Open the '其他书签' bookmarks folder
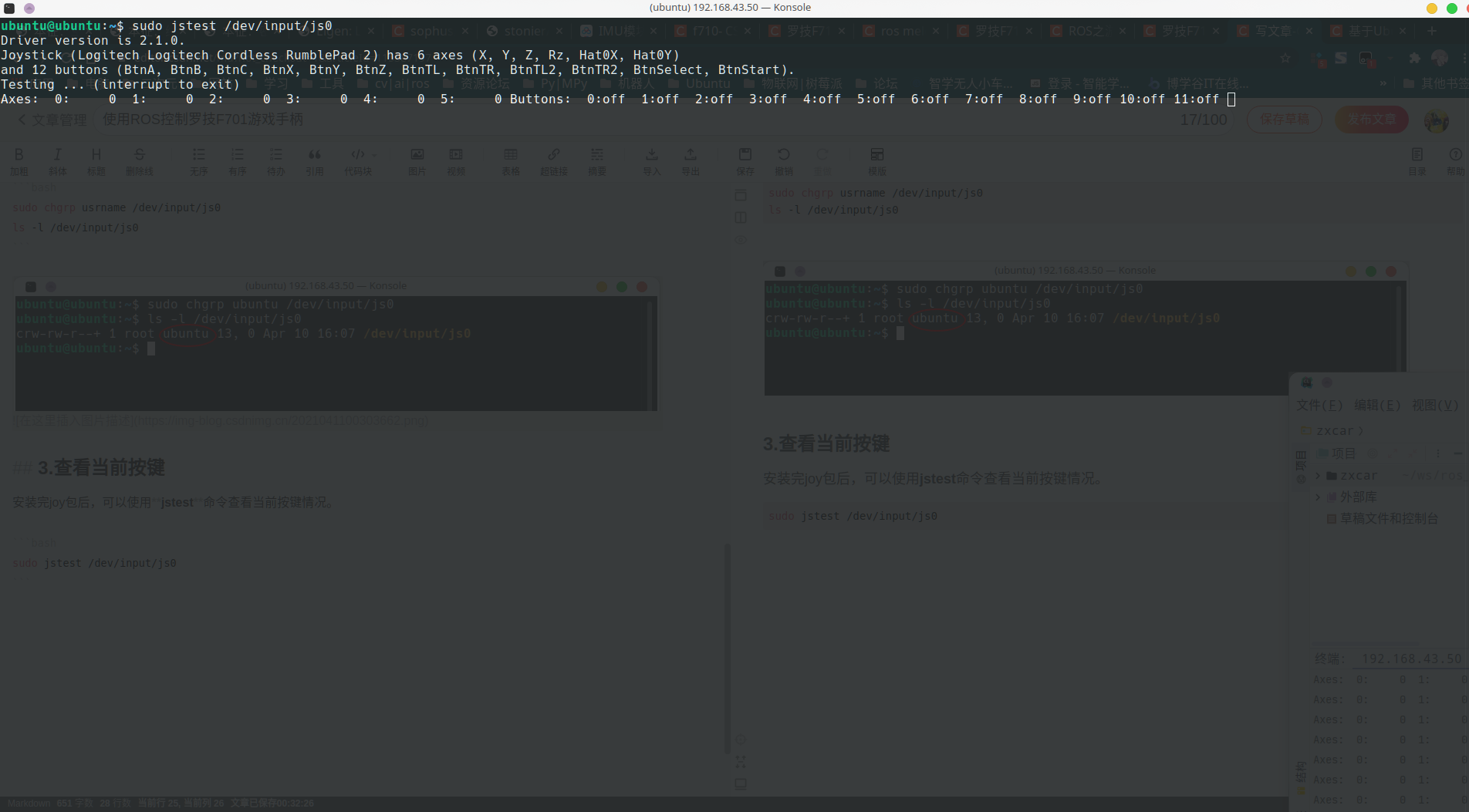1469x812 pixels. point(1436,83)
